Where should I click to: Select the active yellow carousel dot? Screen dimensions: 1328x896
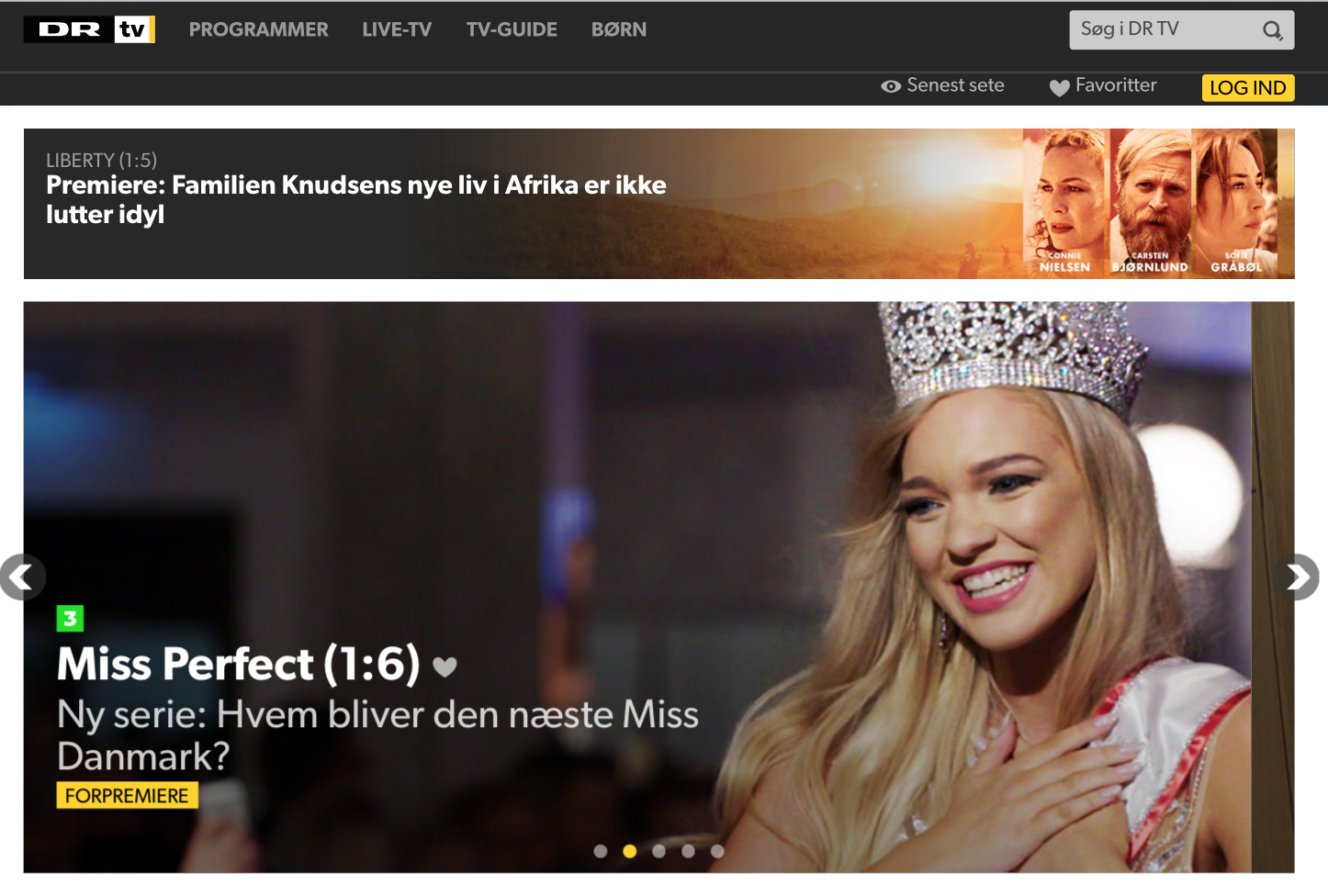pos(629,851)
